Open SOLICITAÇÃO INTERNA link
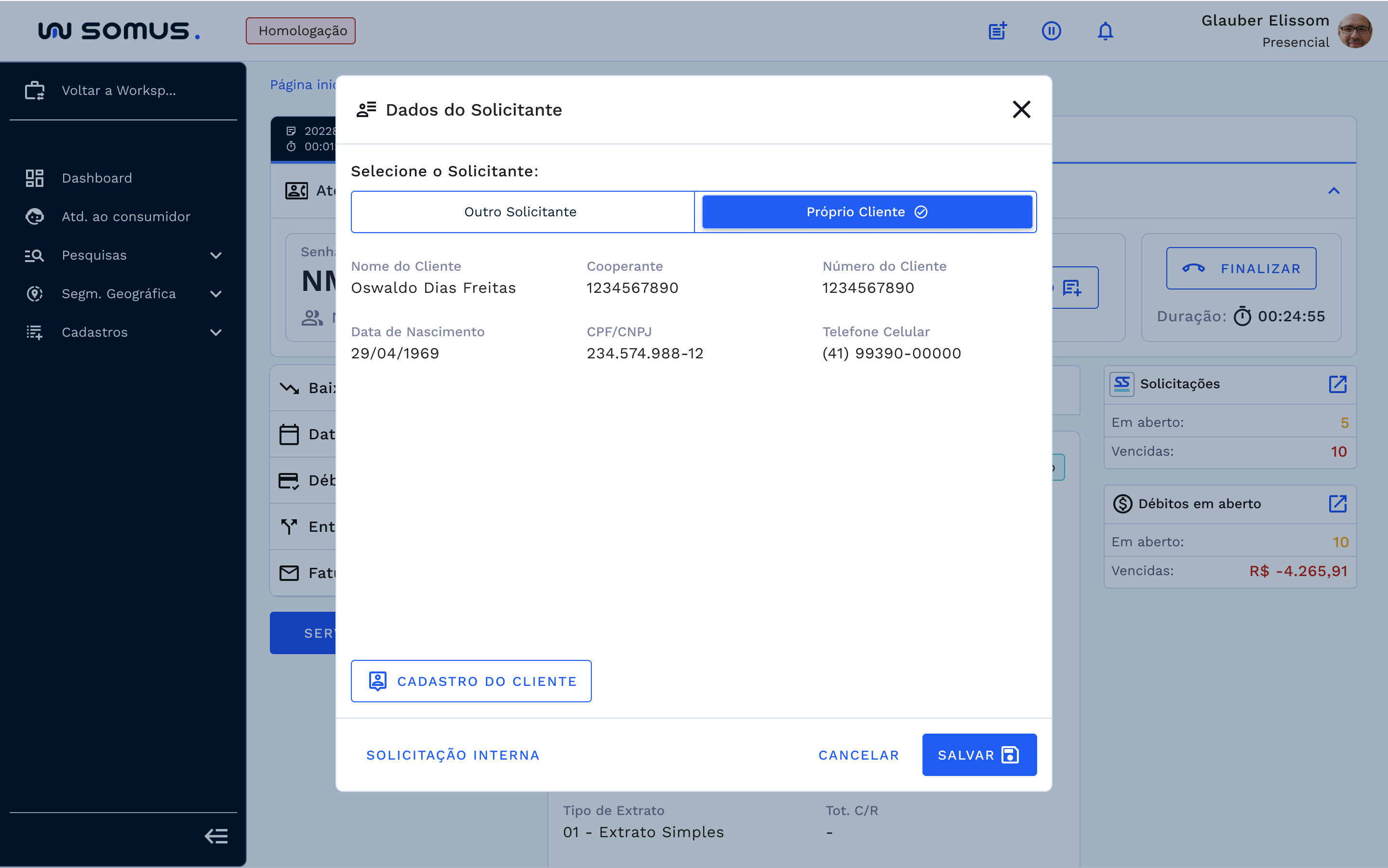Screen dimensions: 1388x868 click(x=453, y=754)
